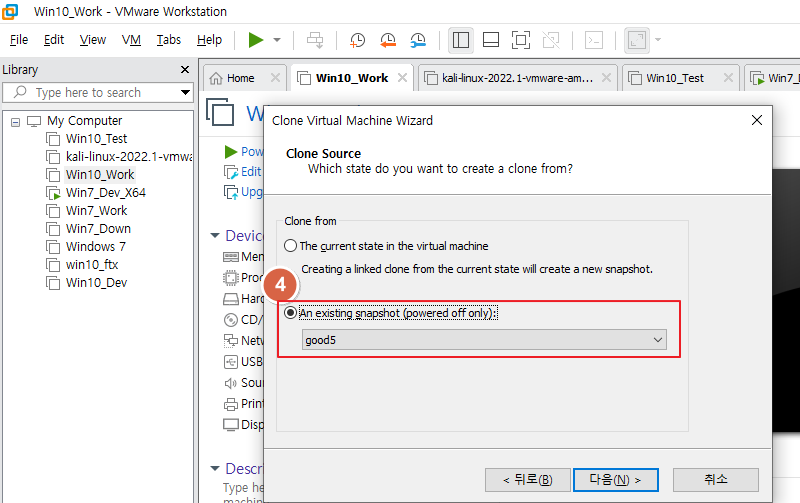Screen dimensions: 800x503
Task: Close the kali-linux-2022.1 tab
Action: click(606, 78)
